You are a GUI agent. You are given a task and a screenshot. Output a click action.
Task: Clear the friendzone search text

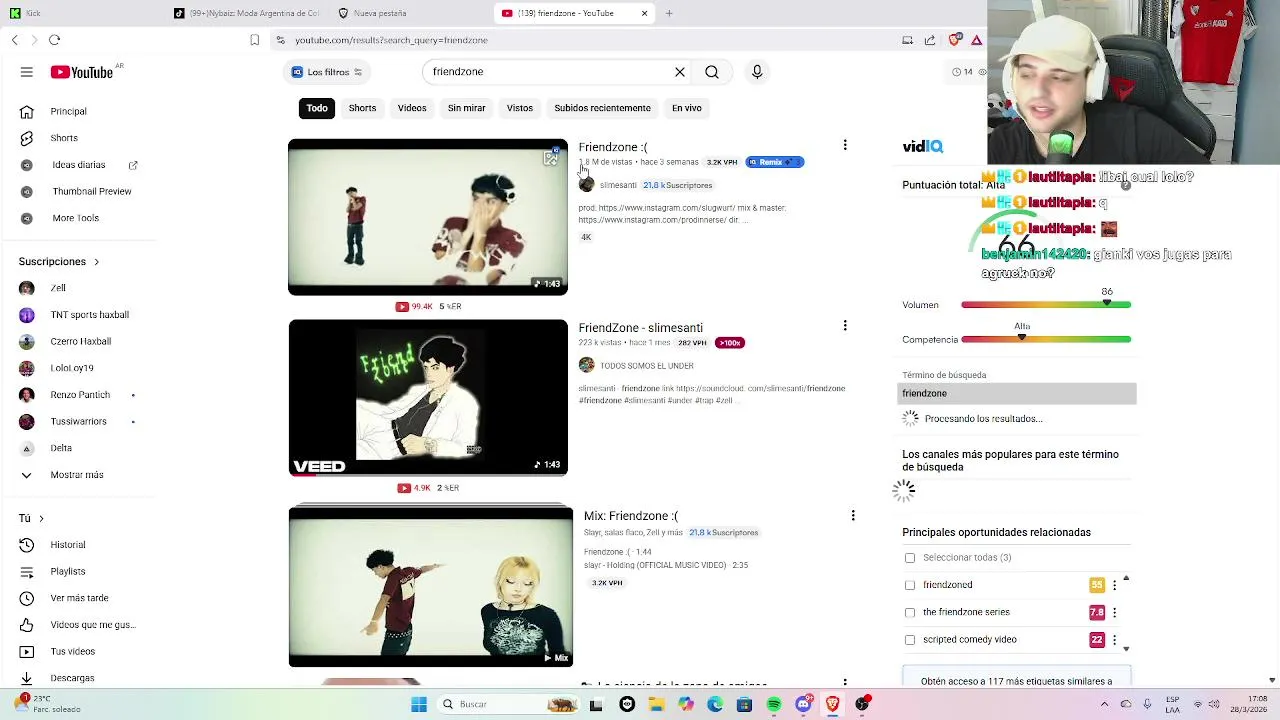(680, 72)
